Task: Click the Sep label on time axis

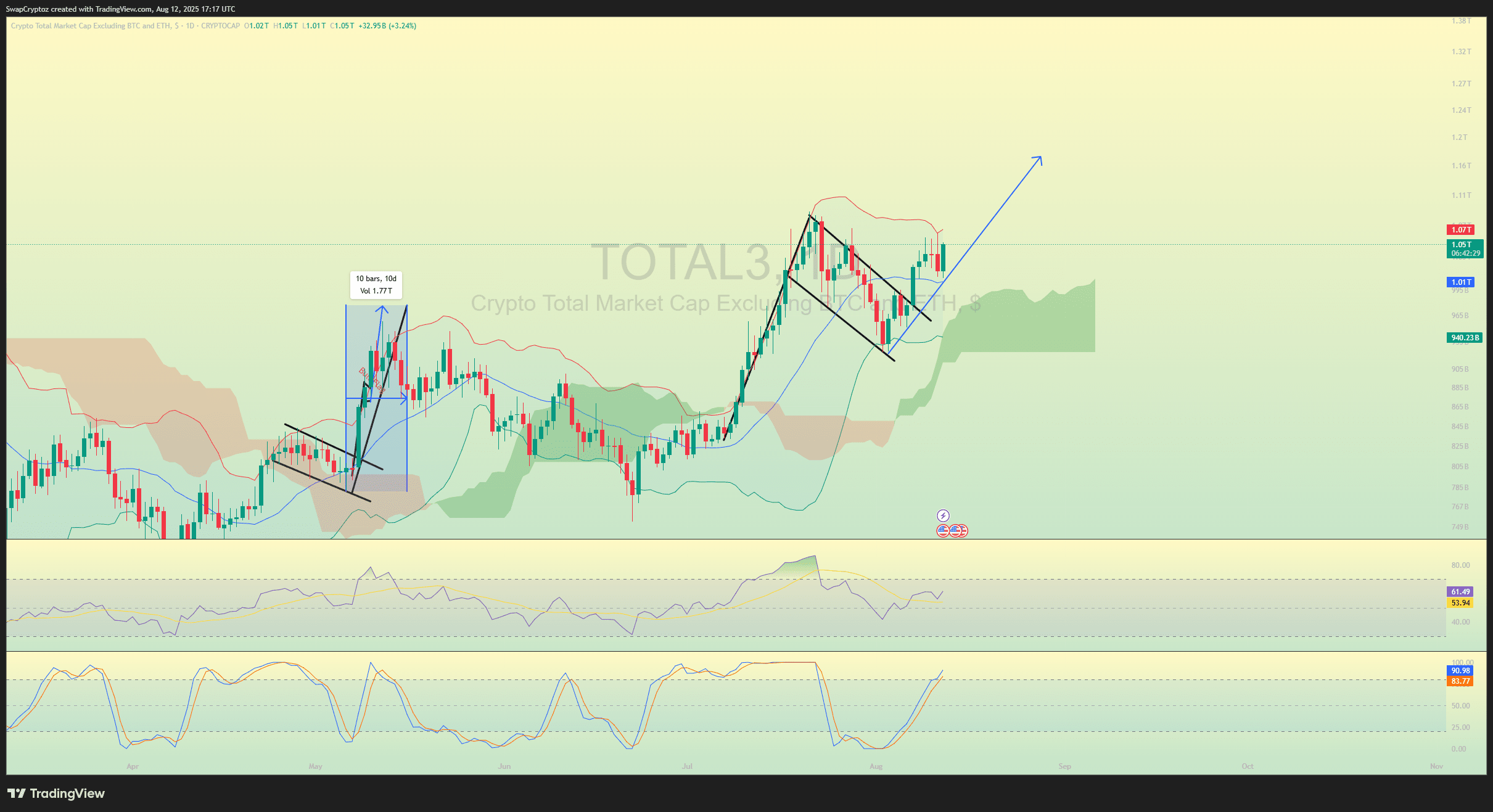Action: tap(1064, 766)
